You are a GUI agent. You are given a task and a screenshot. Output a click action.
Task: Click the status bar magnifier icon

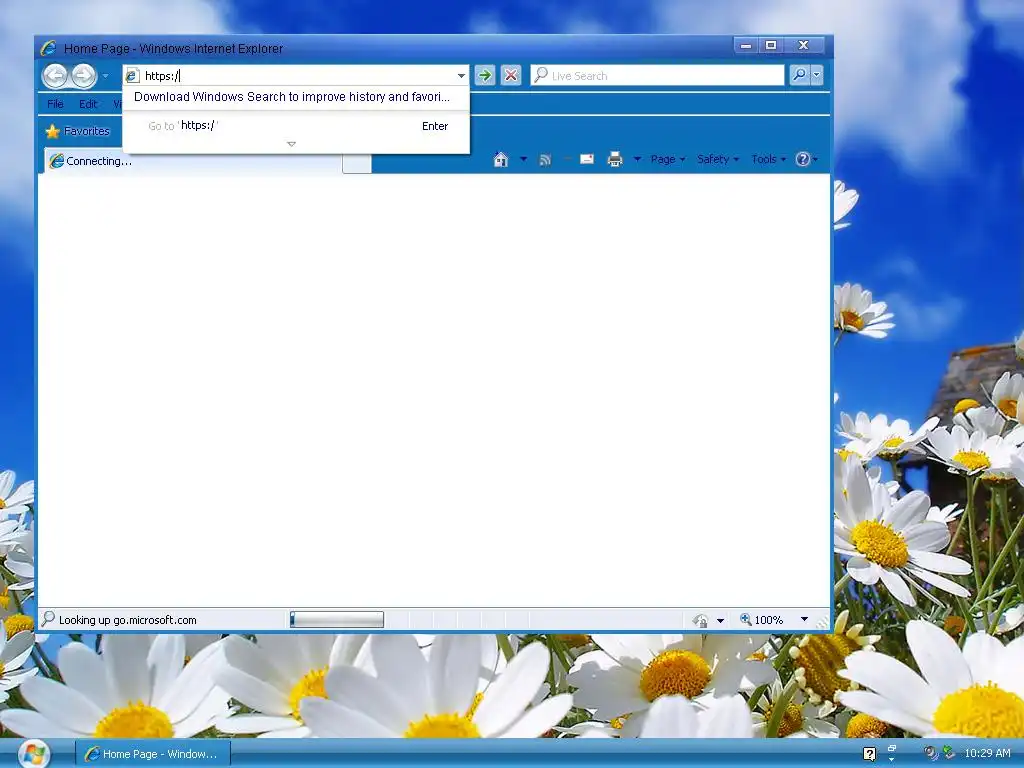point(48,618)
